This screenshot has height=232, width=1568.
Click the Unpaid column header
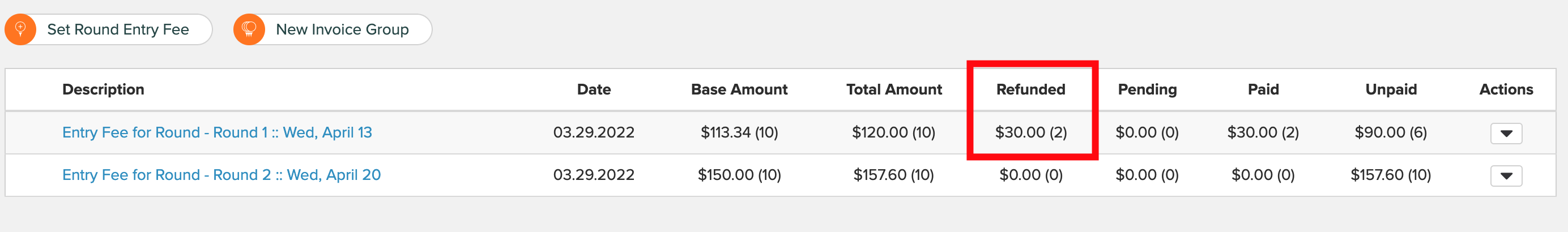[x=1391, y=89]
